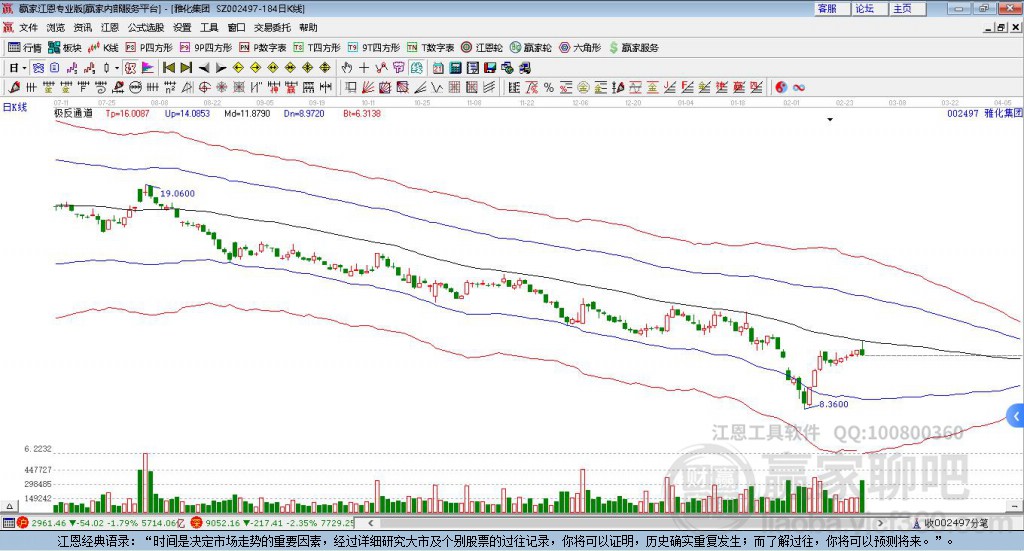This screenshot has width=1024, height=551.
Task: Open the 六角形 hexagon tool
Action: pyautogui.click(x=580, y=48)
